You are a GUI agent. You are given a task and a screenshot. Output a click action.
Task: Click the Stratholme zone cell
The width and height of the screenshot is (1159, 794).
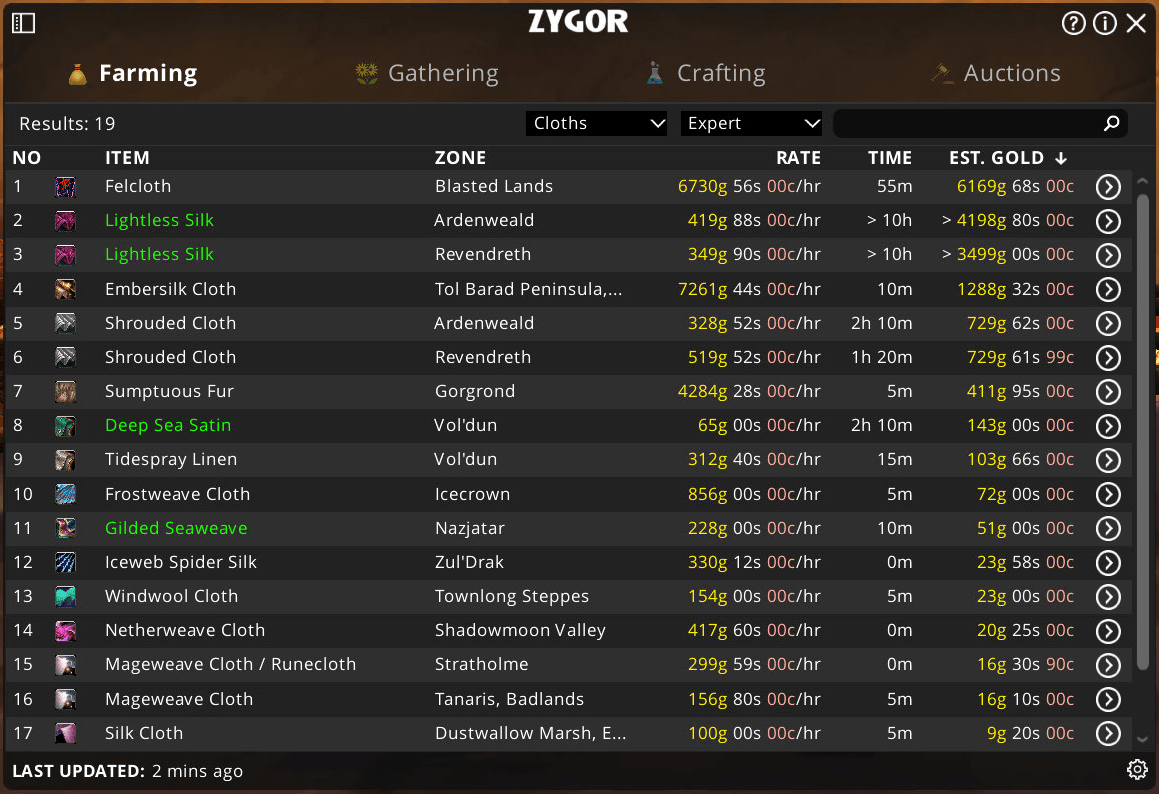click(x=481, y=665)
